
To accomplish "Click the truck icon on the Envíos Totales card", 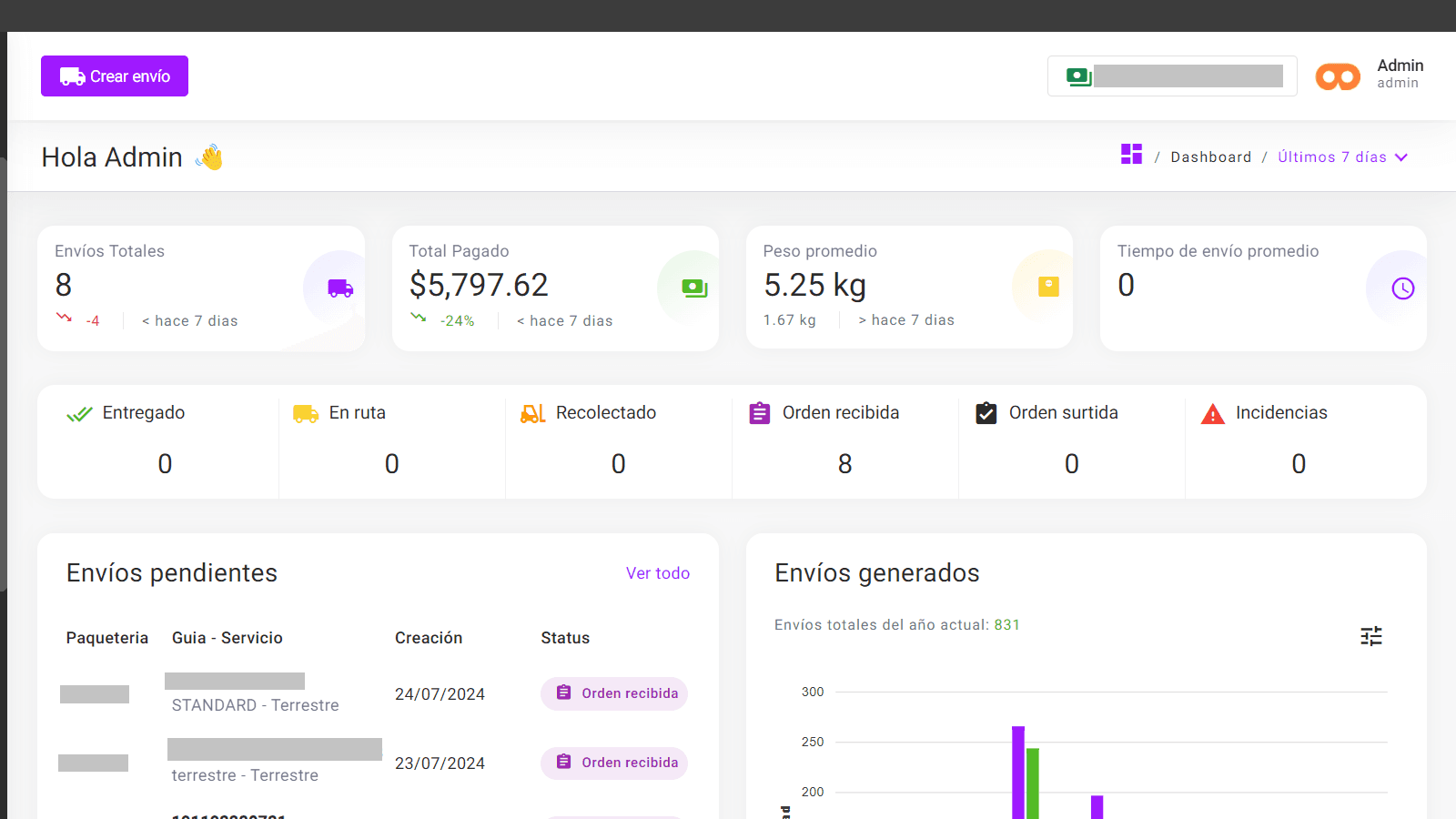I will [339, 288].
